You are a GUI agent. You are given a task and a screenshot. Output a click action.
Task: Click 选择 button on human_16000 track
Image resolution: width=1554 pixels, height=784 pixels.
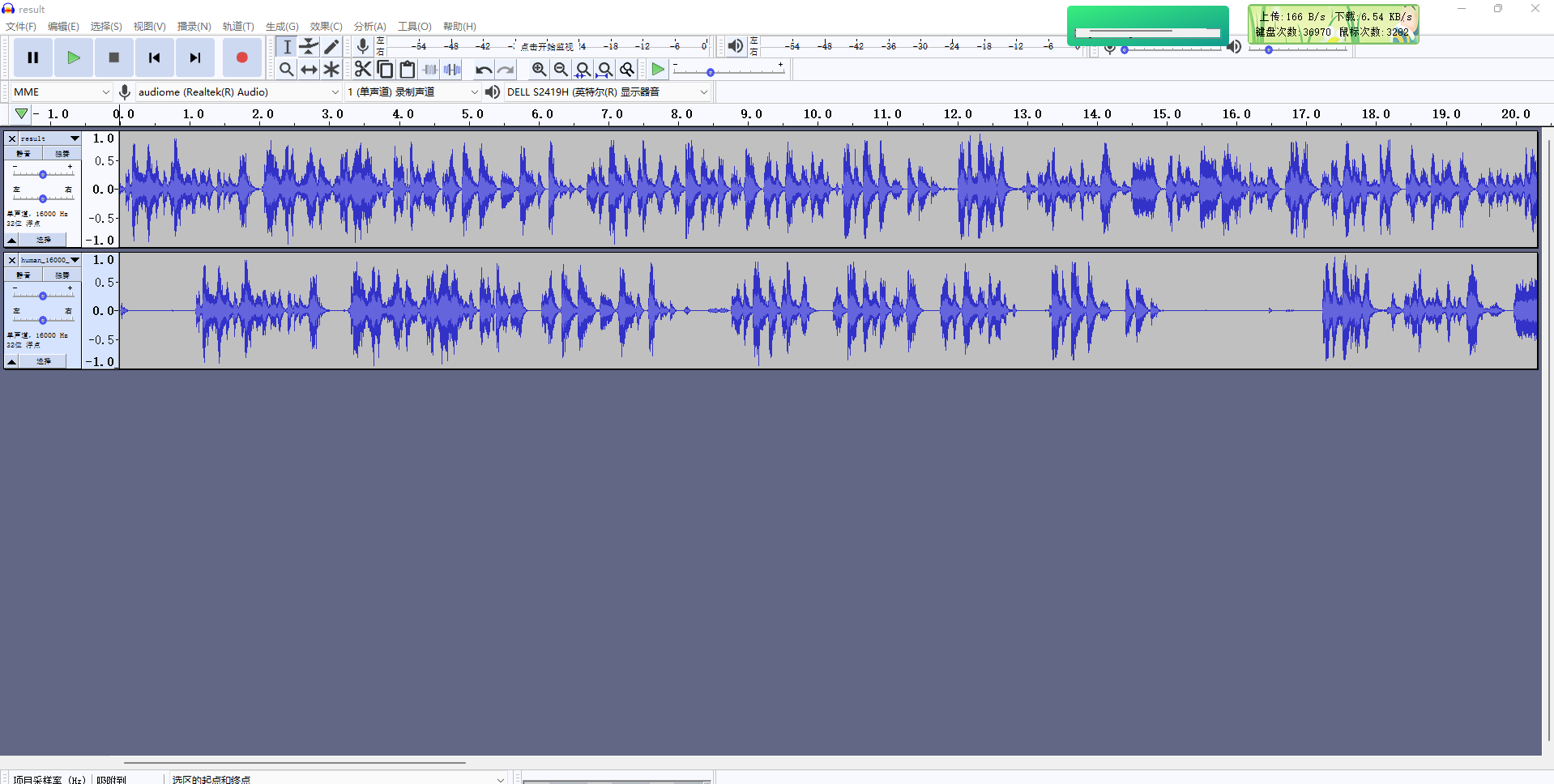tap(44, 361)
